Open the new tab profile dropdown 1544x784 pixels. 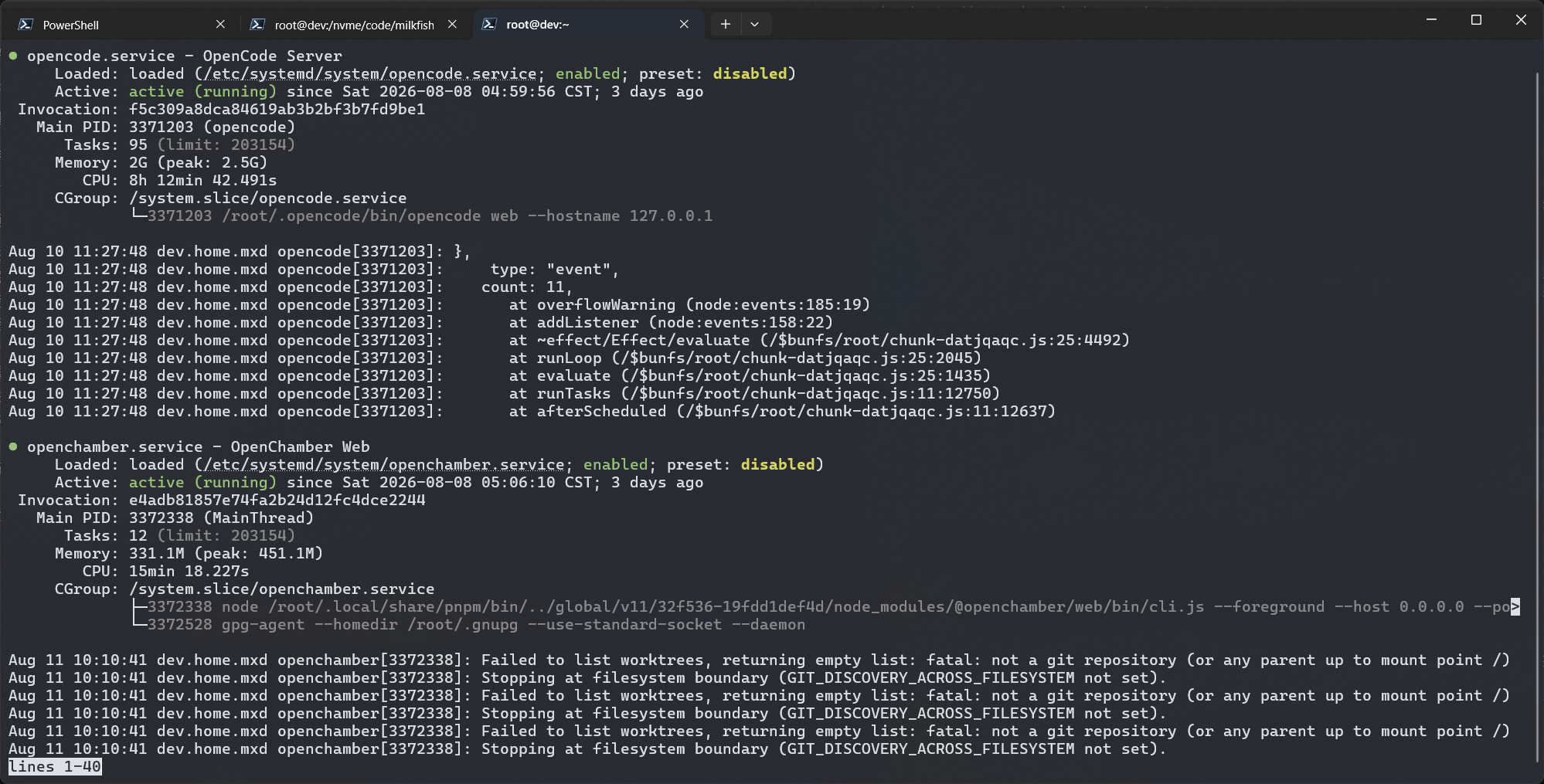pos(755,24)
